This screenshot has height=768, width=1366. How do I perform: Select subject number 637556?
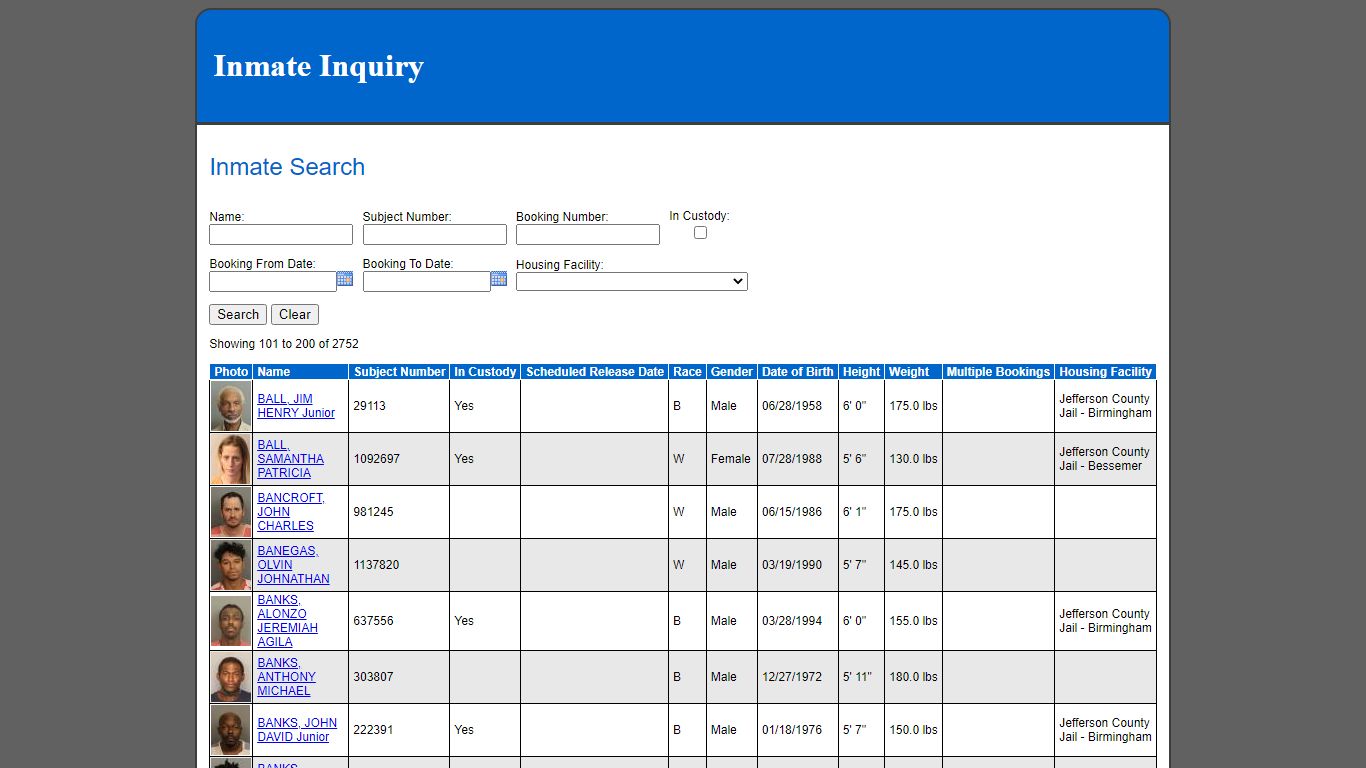pyautogui.click(x=373, y=621)
